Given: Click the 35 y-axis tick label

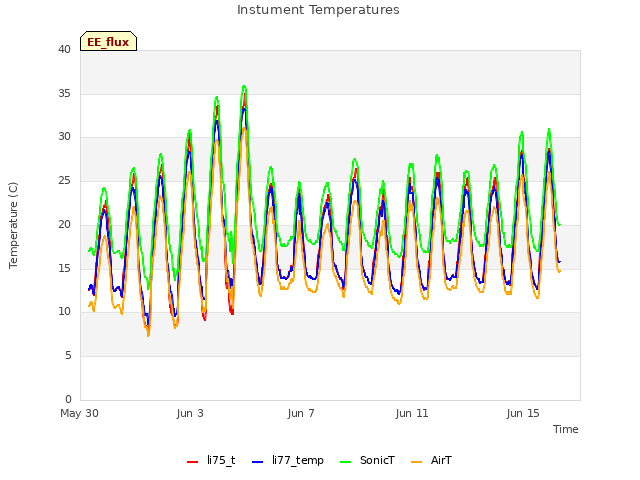Looking at the screenshot, I should point(64,93).
